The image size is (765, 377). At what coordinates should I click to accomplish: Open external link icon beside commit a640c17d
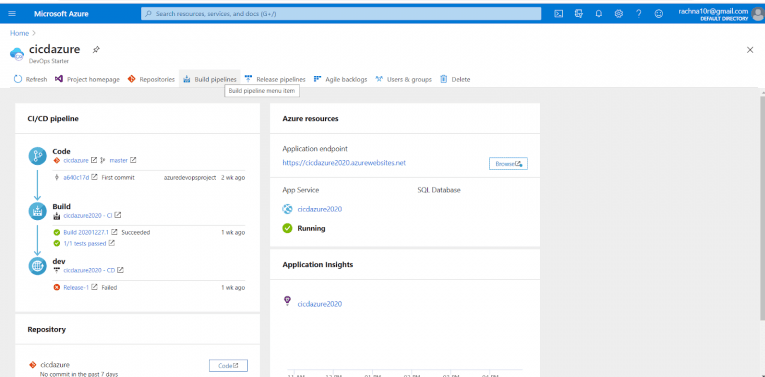[x=95, y=177]
